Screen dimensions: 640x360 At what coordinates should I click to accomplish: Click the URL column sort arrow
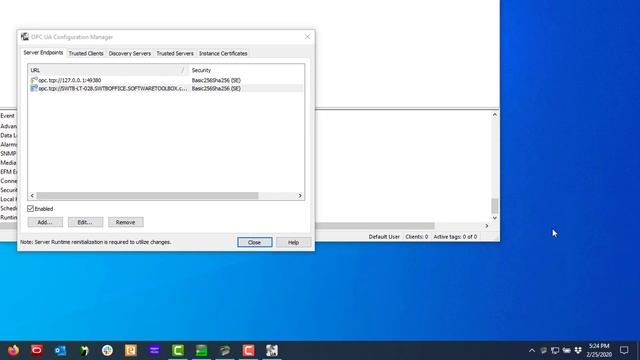183,70
